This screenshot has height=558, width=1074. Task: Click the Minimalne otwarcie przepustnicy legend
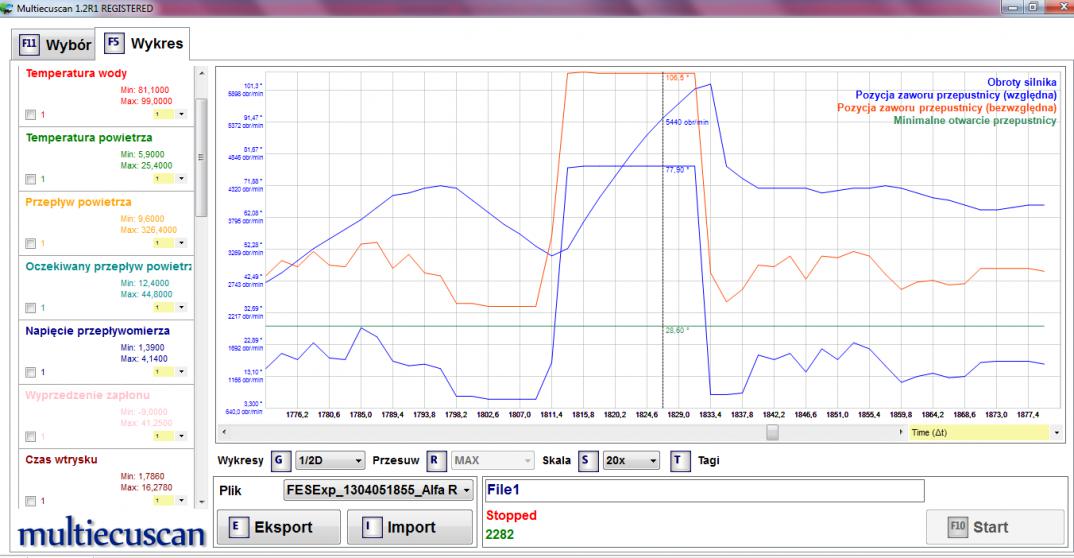click(x=975, y=121)
